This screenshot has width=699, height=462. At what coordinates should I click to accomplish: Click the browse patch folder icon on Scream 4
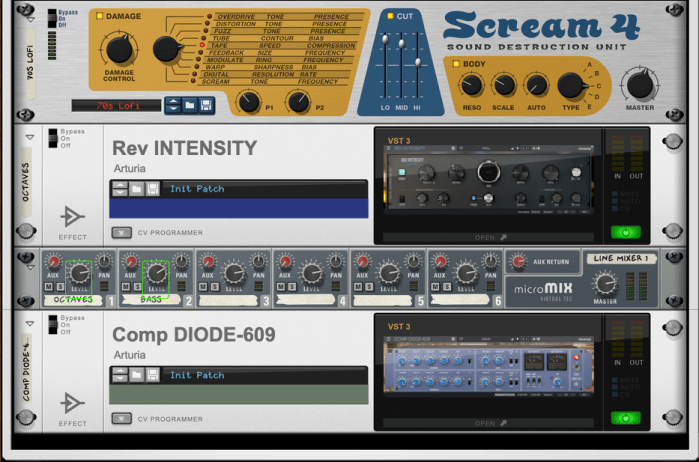click(x=190, y=104)
